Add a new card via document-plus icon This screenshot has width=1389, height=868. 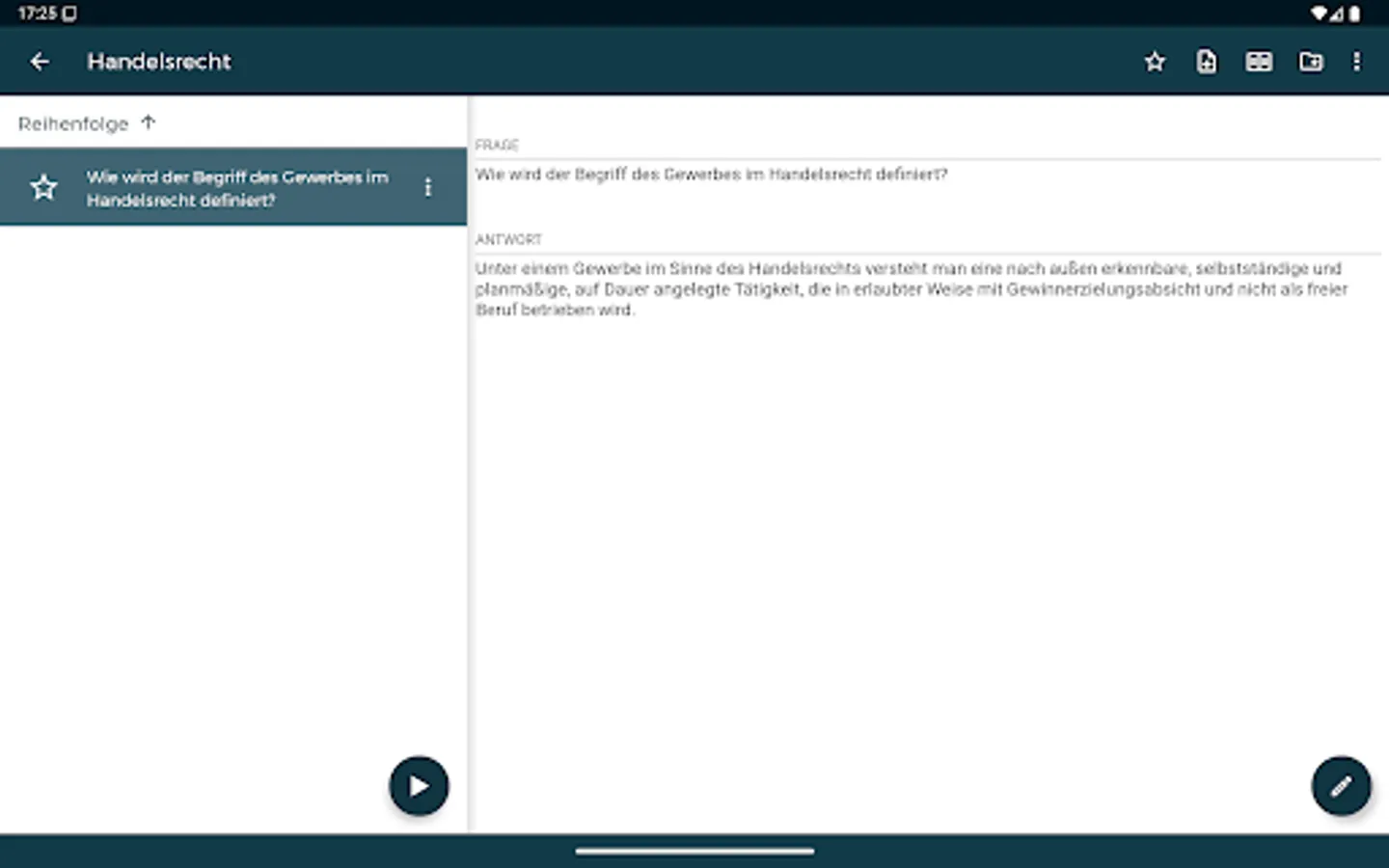coord(1207,62)
